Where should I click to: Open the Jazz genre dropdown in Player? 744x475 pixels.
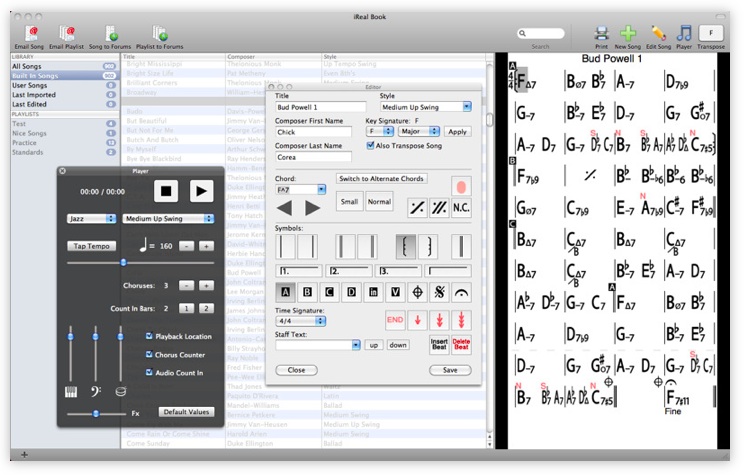coord(91,218)
